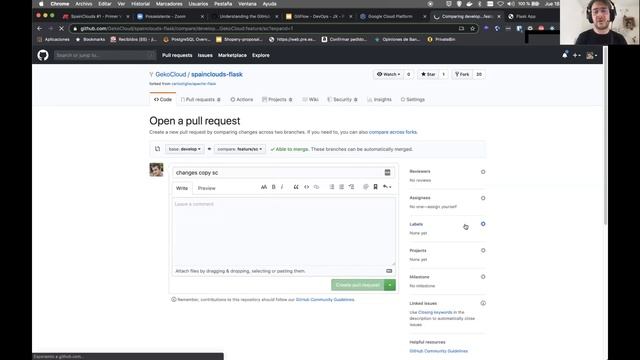Viewport: 640px width, 360px height.
Task: Click the Linked issues info icon
Action: point(483,303)
